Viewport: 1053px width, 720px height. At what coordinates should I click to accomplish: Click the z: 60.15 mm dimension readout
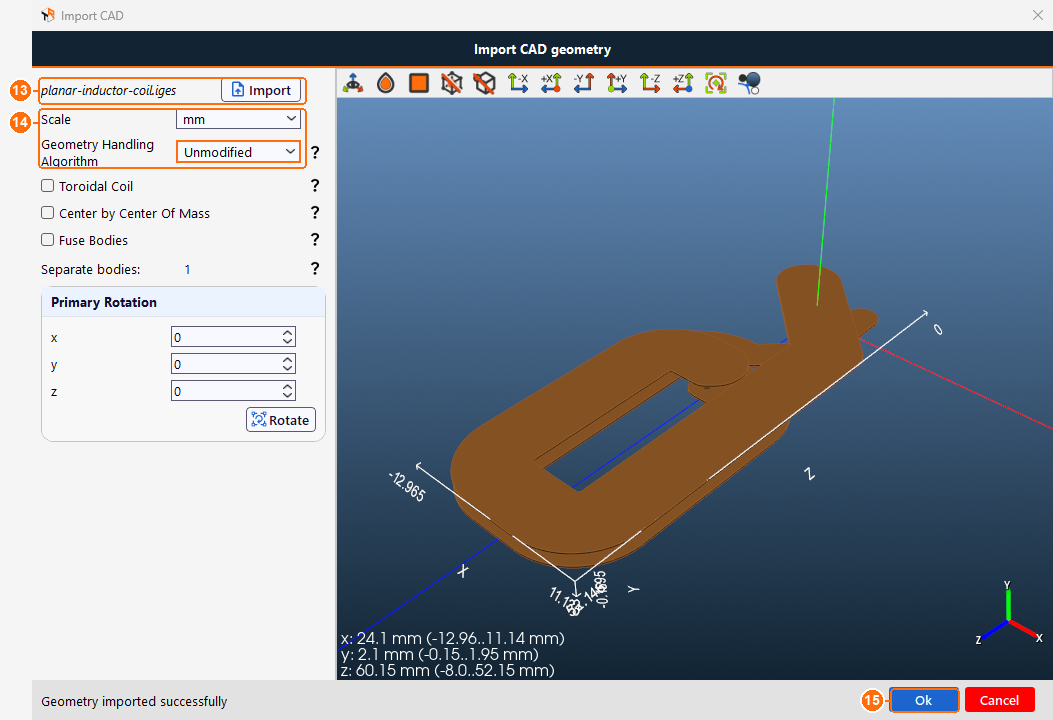(x=448, y=670)
